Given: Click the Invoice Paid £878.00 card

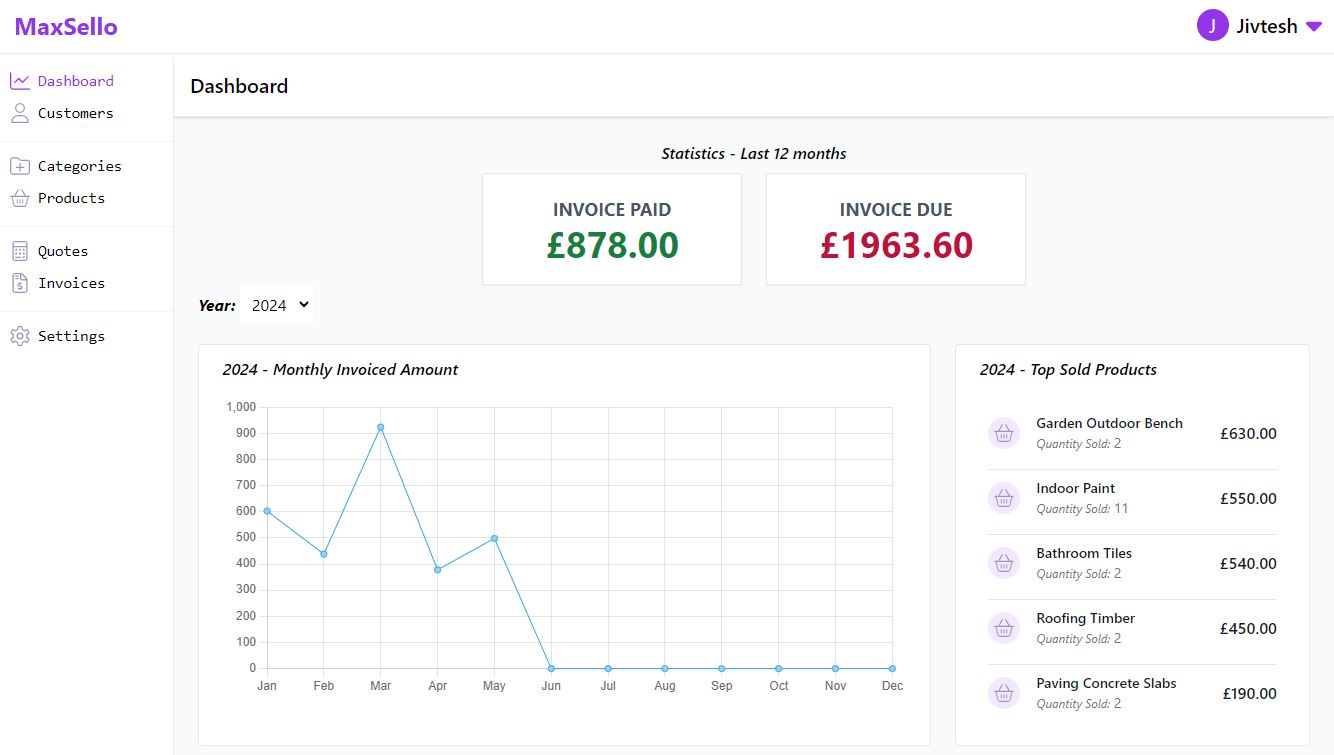Looking at the screenshot, I should pos(612,229).
